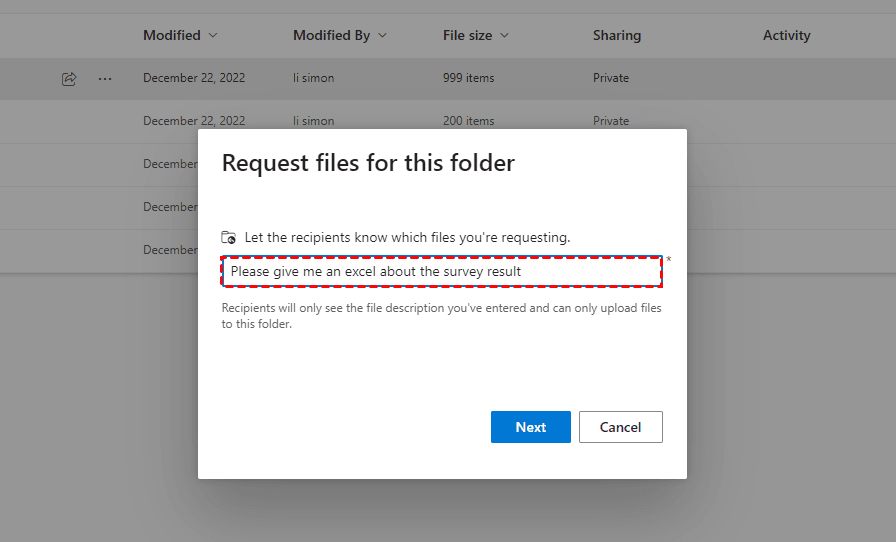Click Private sharing status in the 200 items row
Screen dimensions: 896x542
(x=610, y=121)
